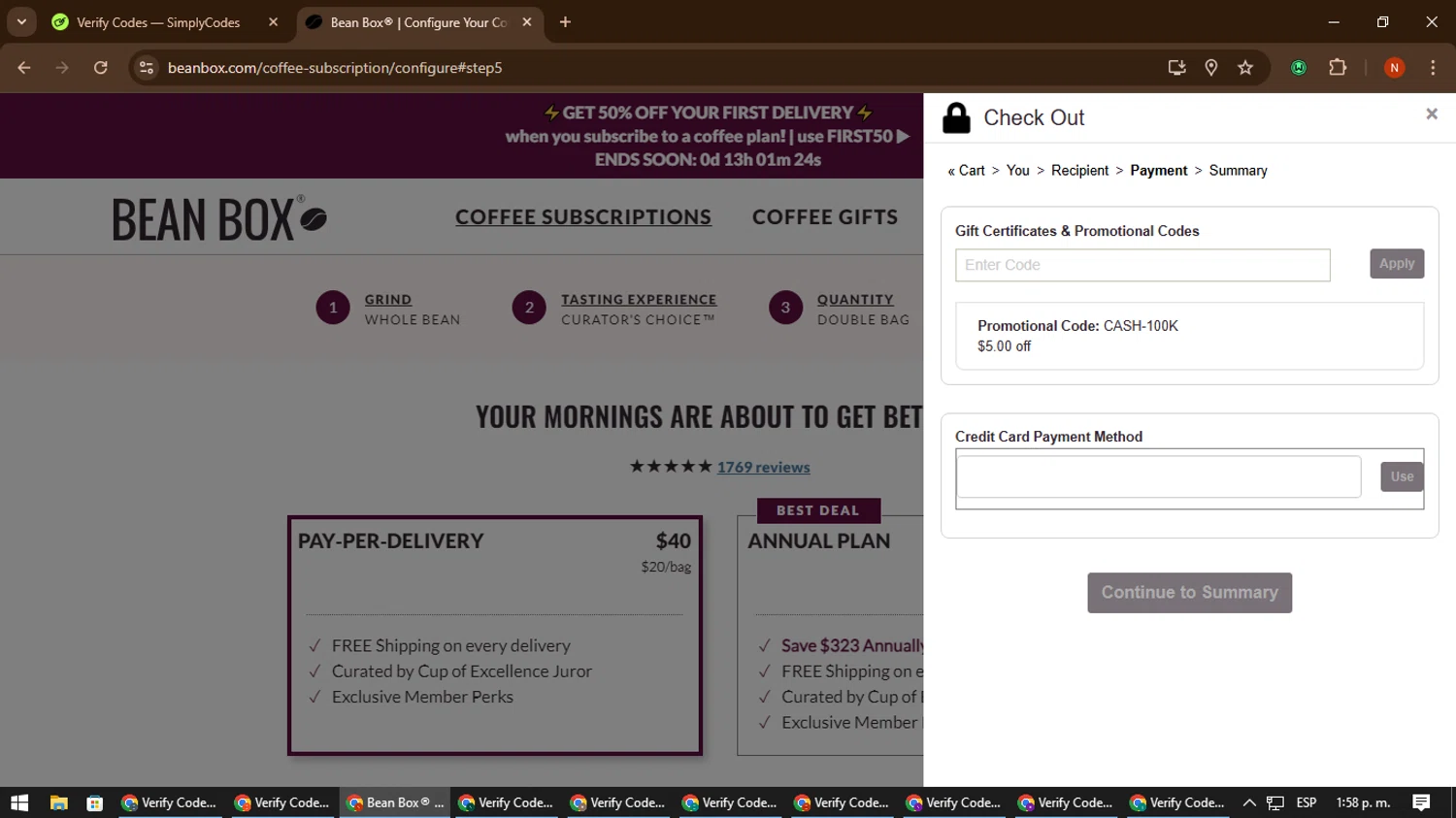This screenshot has width=1456, height=818.
Task: Click Continue to Summary button
Action: [1189, 593]
